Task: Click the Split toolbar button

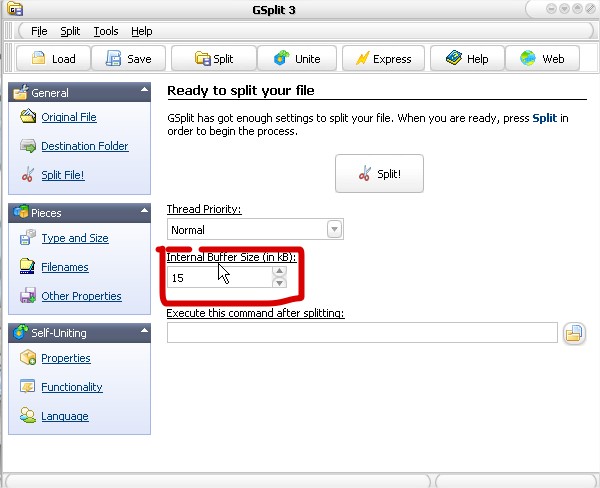Action: click(214, 59)
